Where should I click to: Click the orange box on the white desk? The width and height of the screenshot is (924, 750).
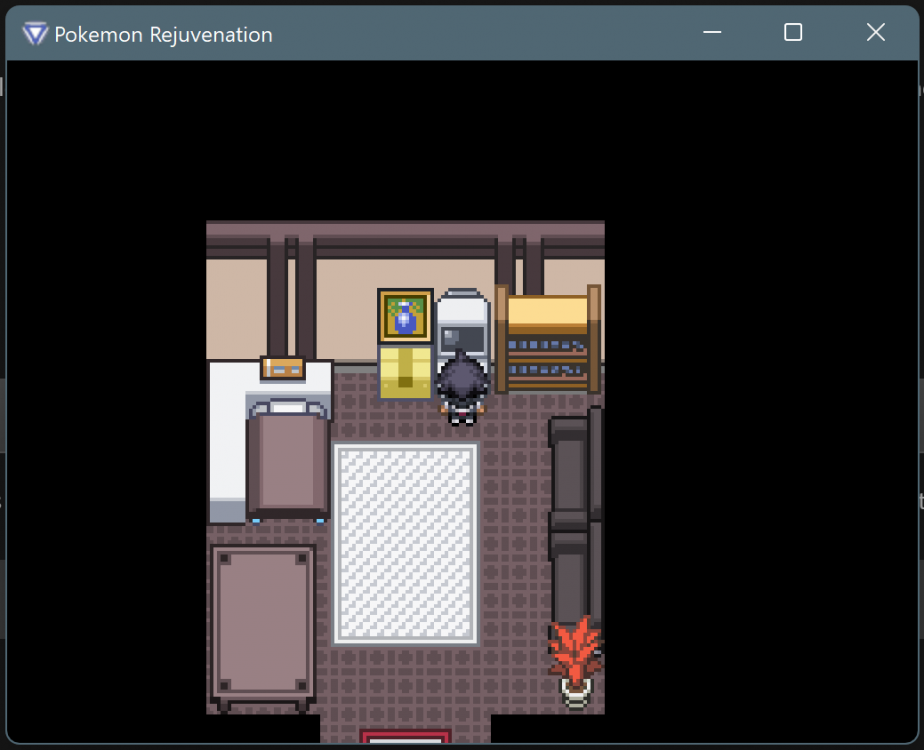[283, 368]
